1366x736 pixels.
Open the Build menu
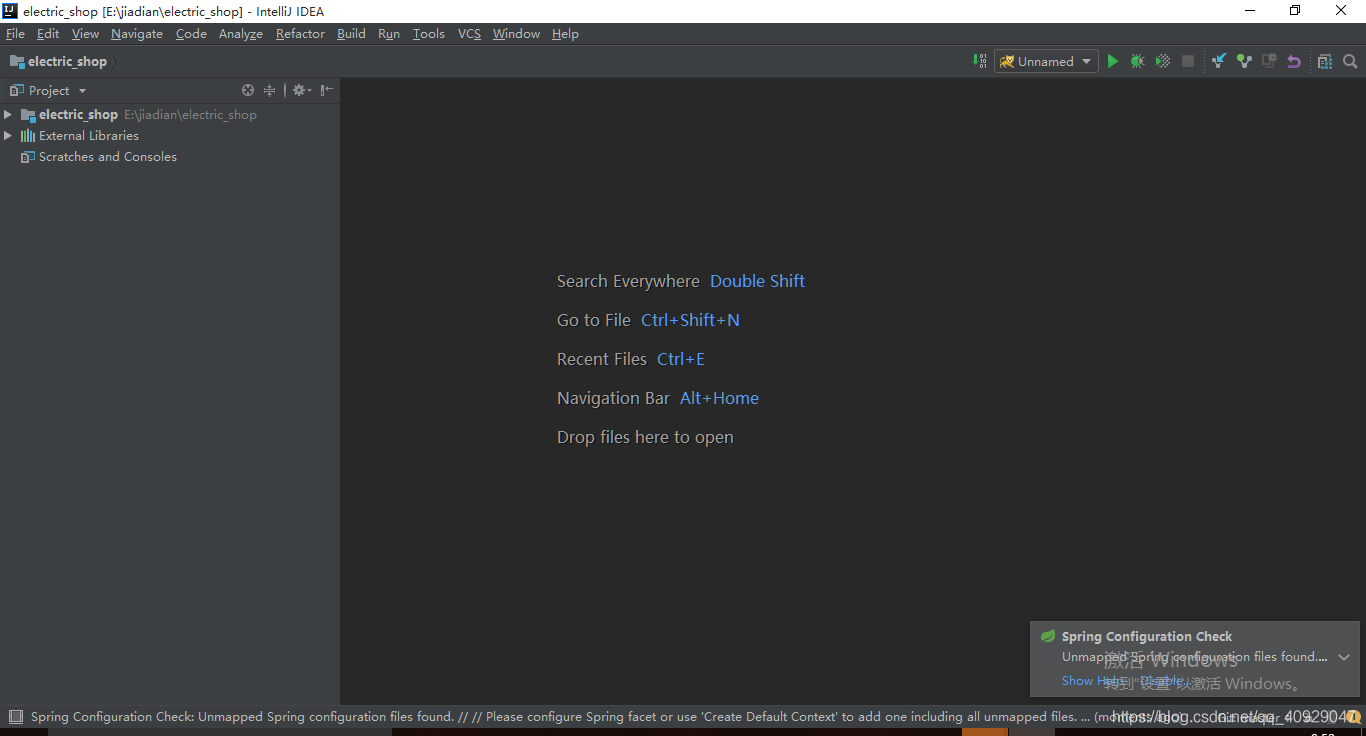tap(351, 33)
